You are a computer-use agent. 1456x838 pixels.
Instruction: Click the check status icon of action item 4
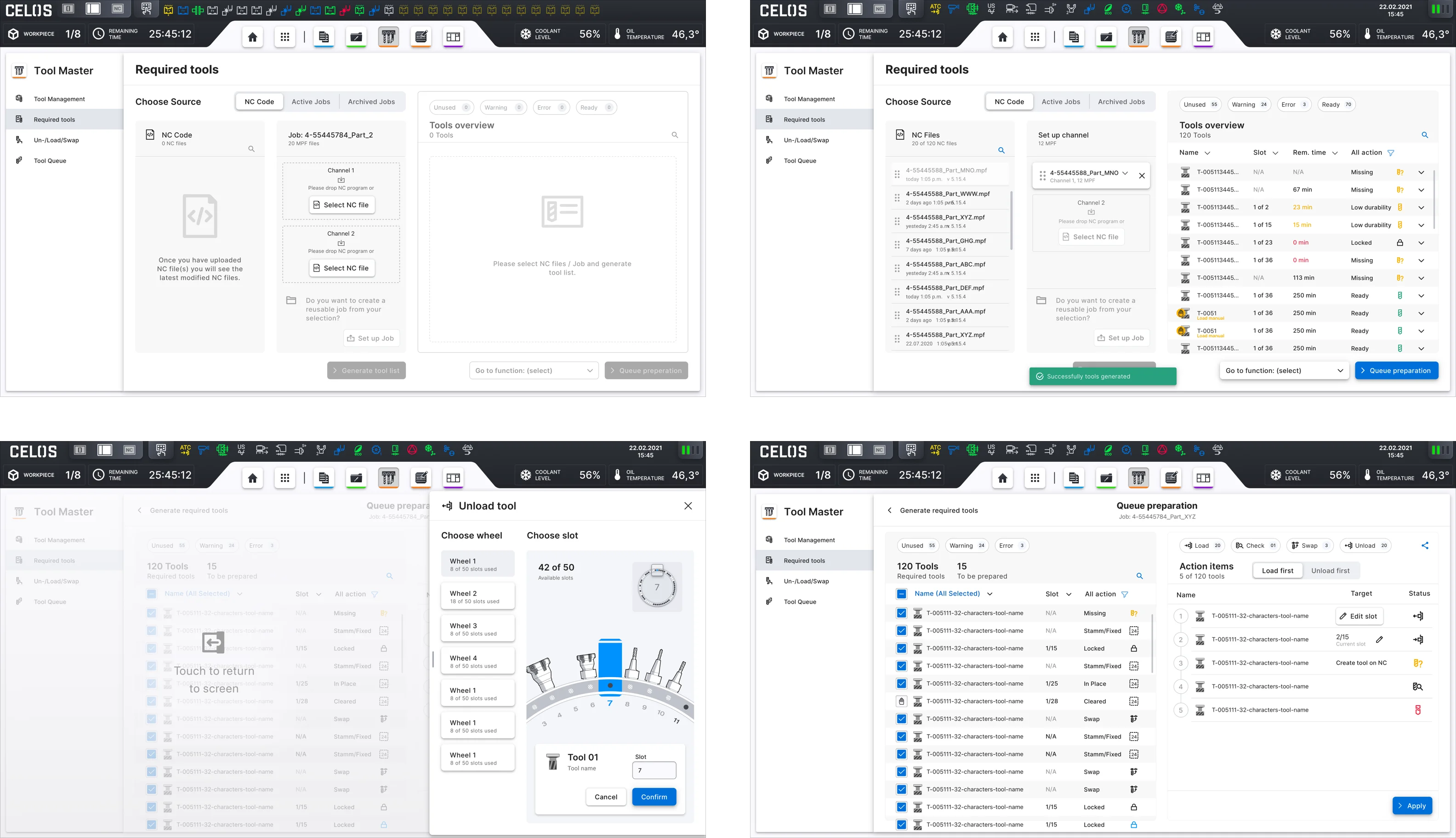(x=1418, y=687)
